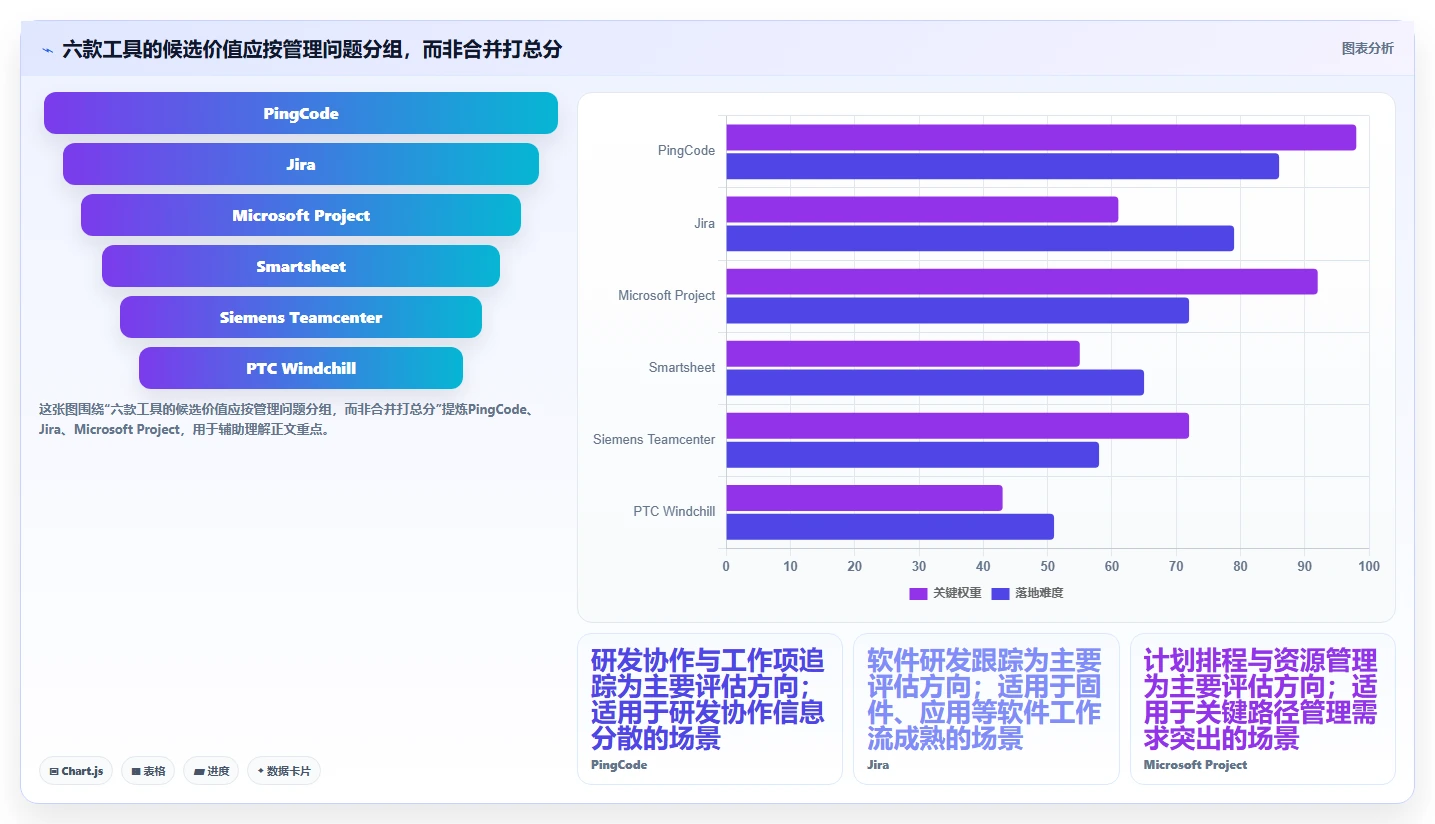Select the Microsoft Project funnel bar
The height and width of the screenshot is (824, 1435).
(301, 215)
